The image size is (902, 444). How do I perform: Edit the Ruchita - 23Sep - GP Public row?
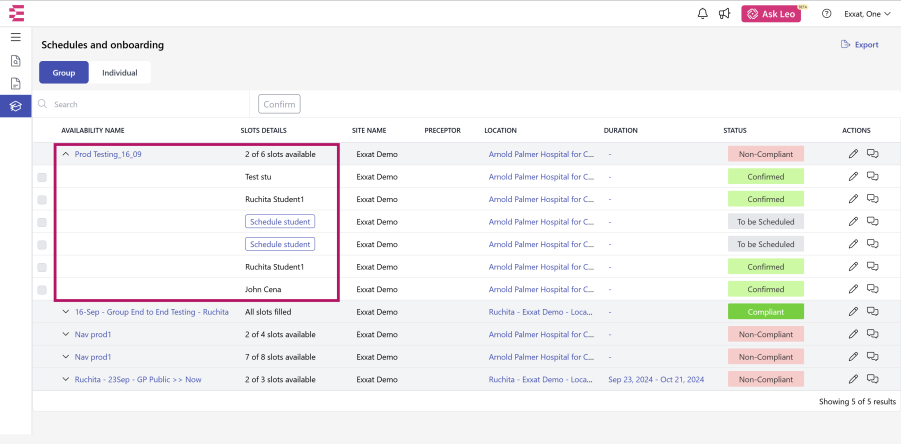click(x=853, y=379)
